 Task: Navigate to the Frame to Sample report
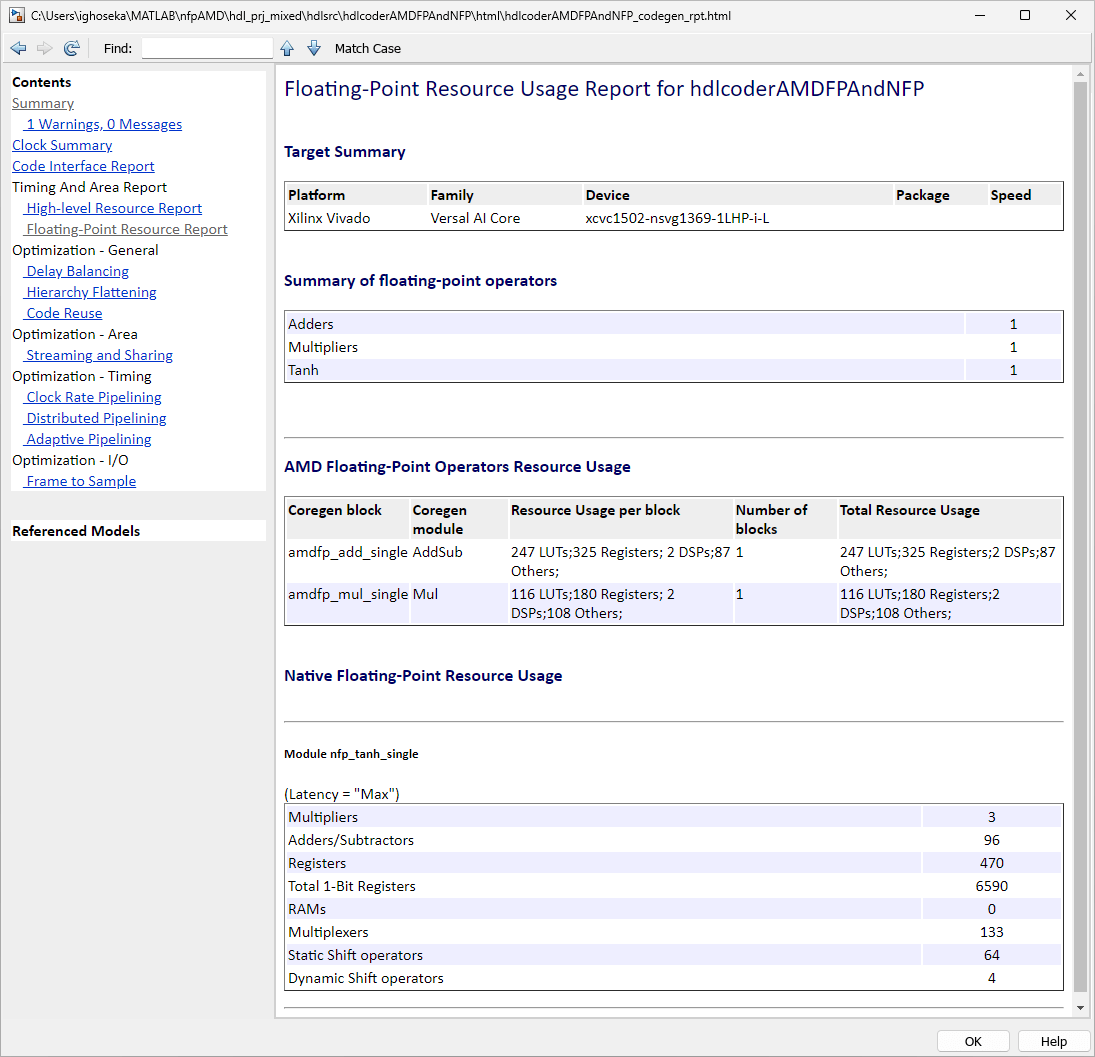(x=81, y=481)
